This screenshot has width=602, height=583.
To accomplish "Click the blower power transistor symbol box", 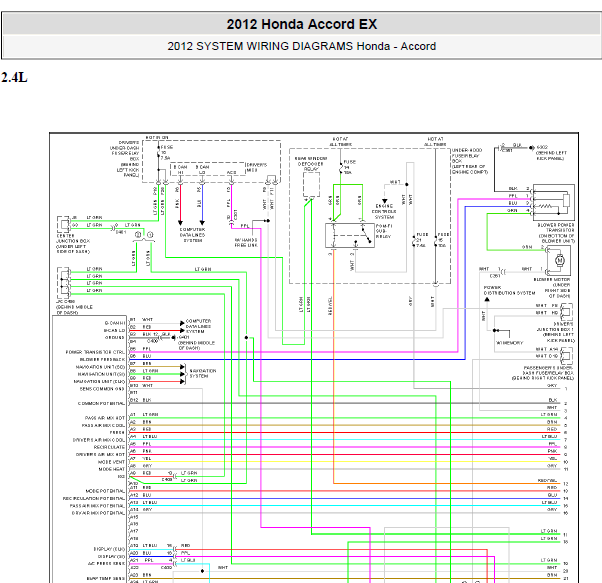I will tap(554, 202).
